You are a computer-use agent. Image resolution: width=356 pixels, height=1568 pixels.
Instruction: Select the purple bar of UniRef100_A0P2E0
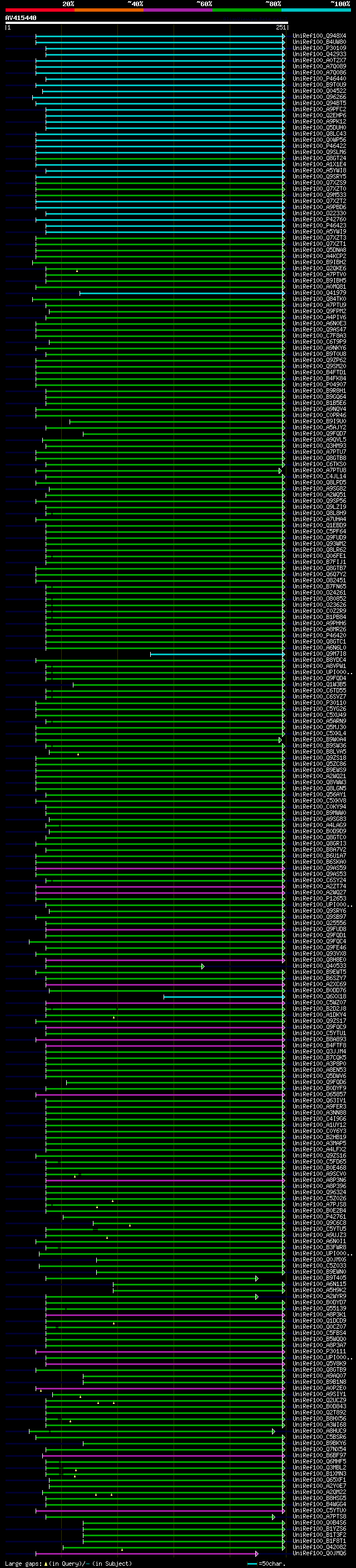(x=160, y=1388)
